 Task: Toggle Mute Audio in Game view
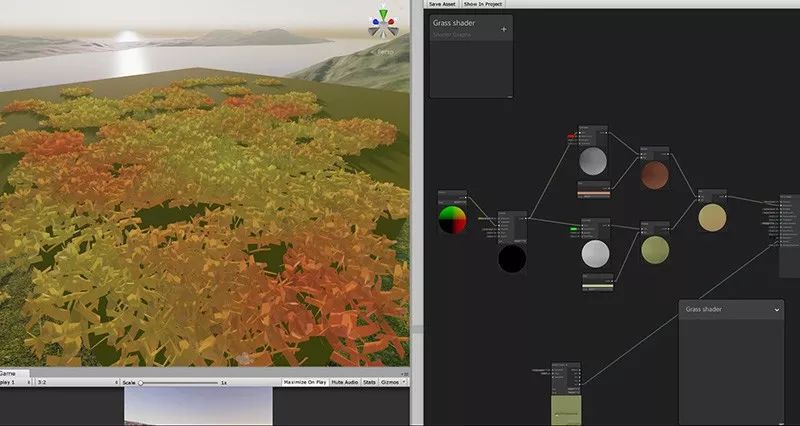(344, 382)
